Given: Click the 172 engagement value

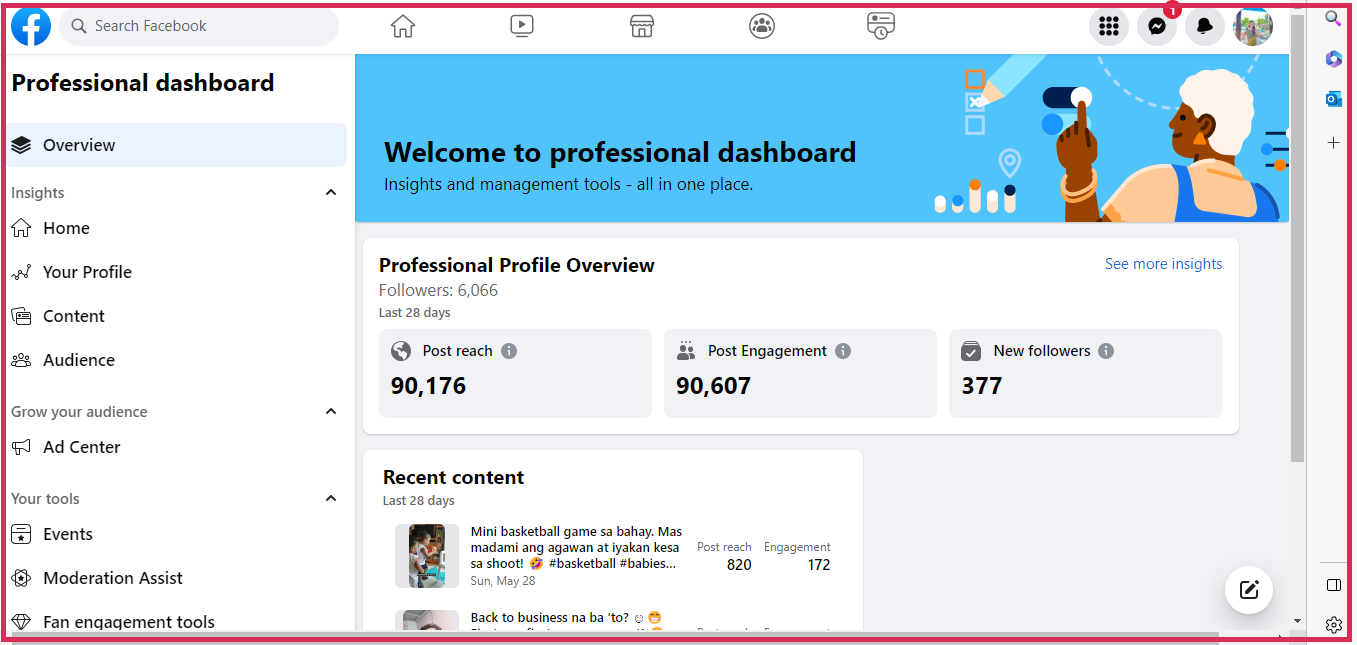Looking at the screenshot, I should tap(819, 565).
